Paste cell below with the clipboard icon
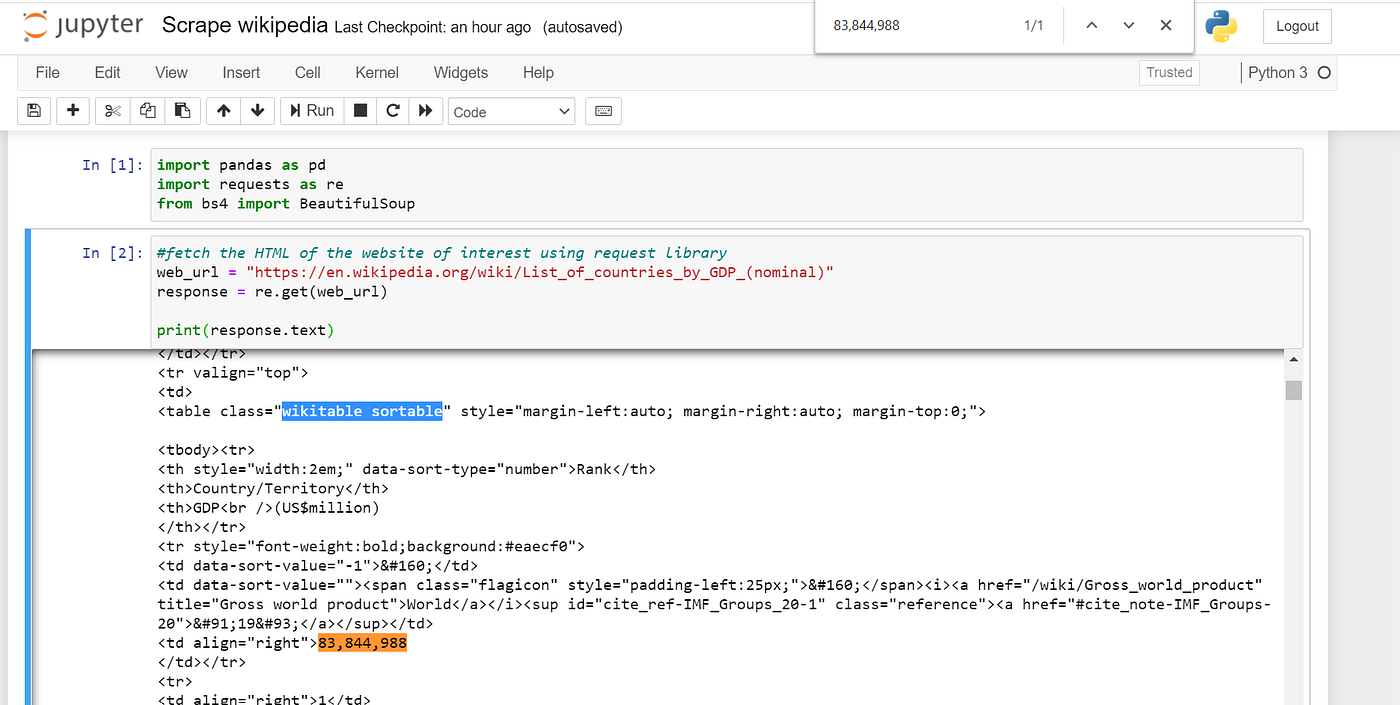The width and height of the screenshot is (1400, 705). (182, 110)
